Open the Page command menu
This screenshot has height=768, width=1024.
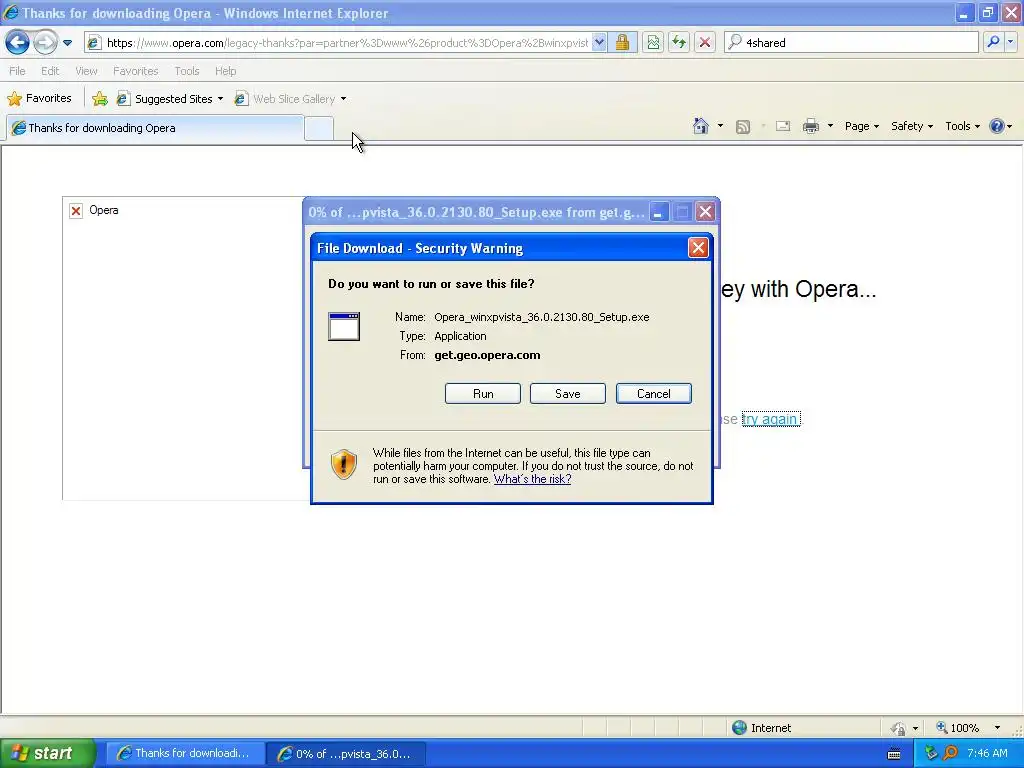(861, 126)
